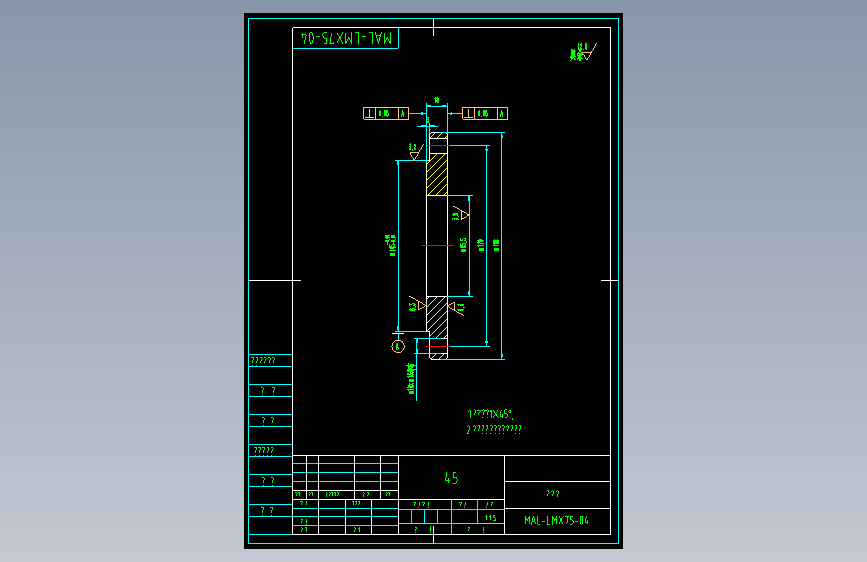
Task: Select the upper hatched section area
Action: (437, 175)
